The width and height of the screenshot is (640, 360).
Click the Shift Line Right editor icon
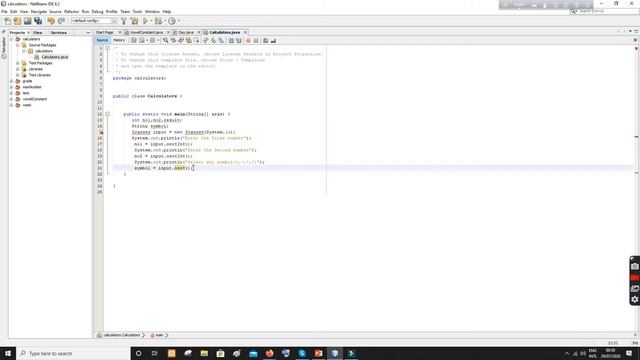239,40
